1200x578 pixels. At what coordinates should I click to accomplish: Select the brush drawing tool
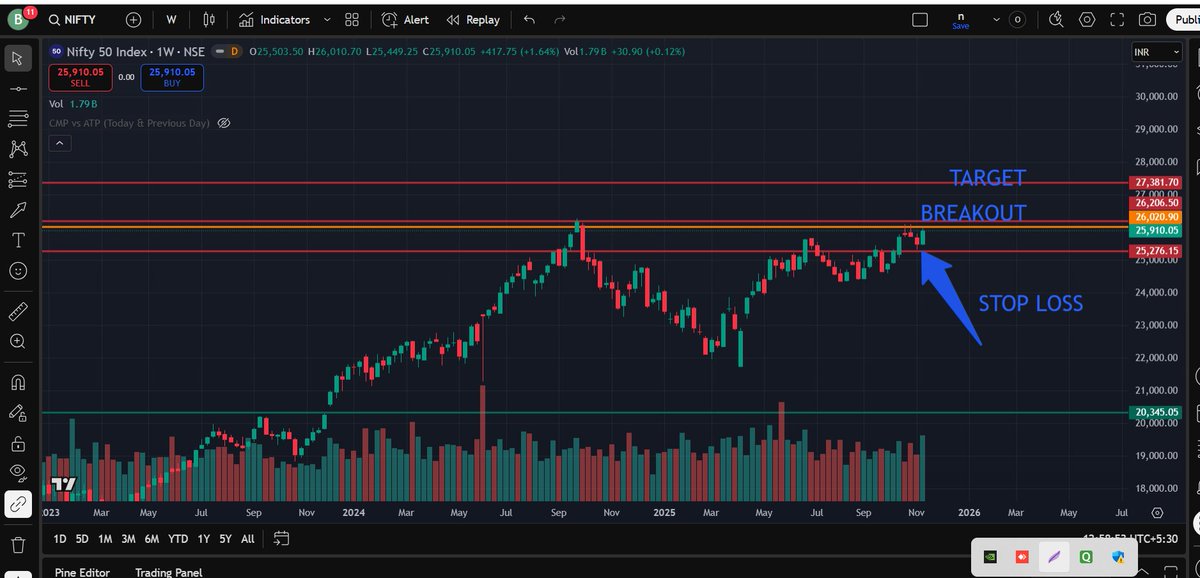[x=18, y=210]
